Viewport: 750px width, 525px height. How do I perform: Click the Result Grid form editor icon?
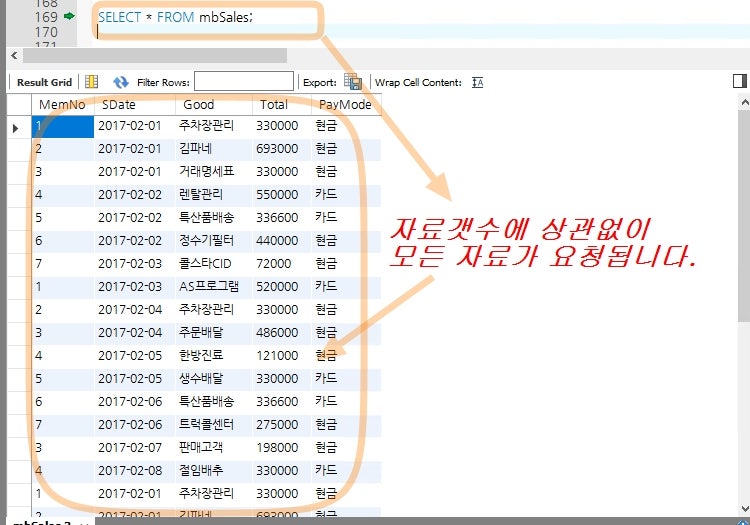(x=91, y=82)
